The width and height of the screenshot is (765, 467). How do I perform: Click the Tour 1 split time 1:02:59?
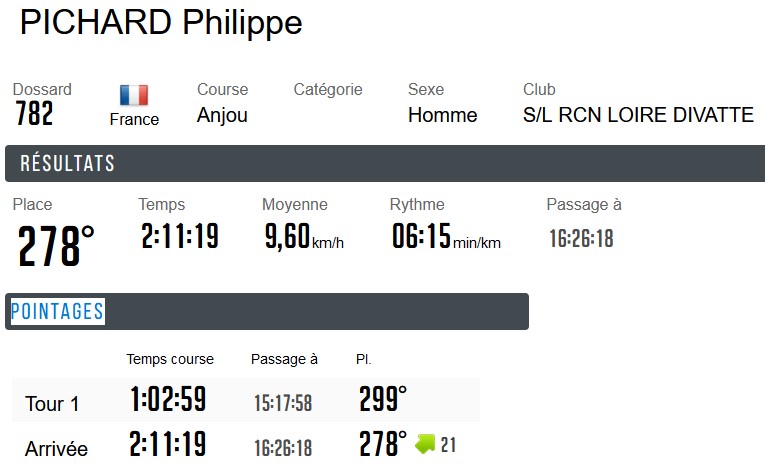tap(168, 400)
